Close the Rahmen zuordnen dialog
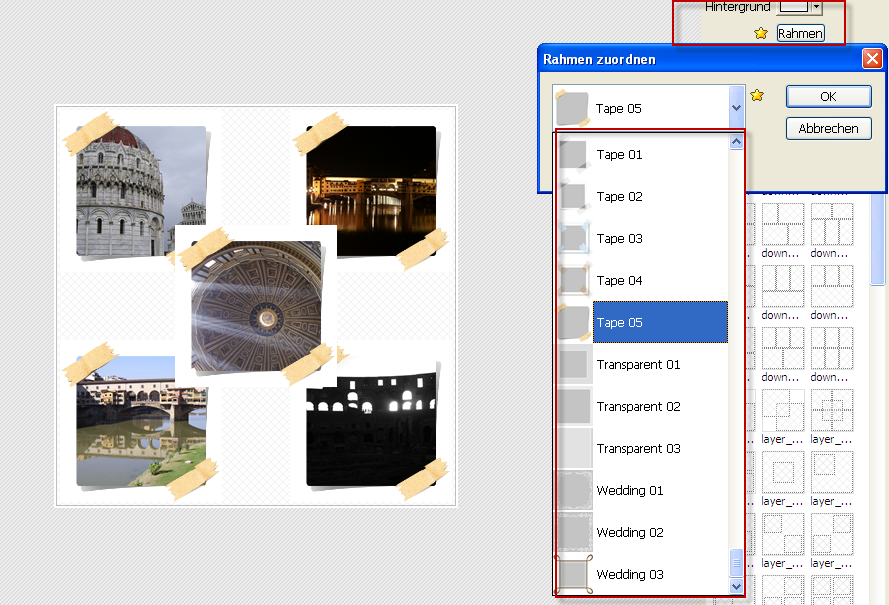The height and width of the screenshot is (605, 889). (x=871, y=59)
